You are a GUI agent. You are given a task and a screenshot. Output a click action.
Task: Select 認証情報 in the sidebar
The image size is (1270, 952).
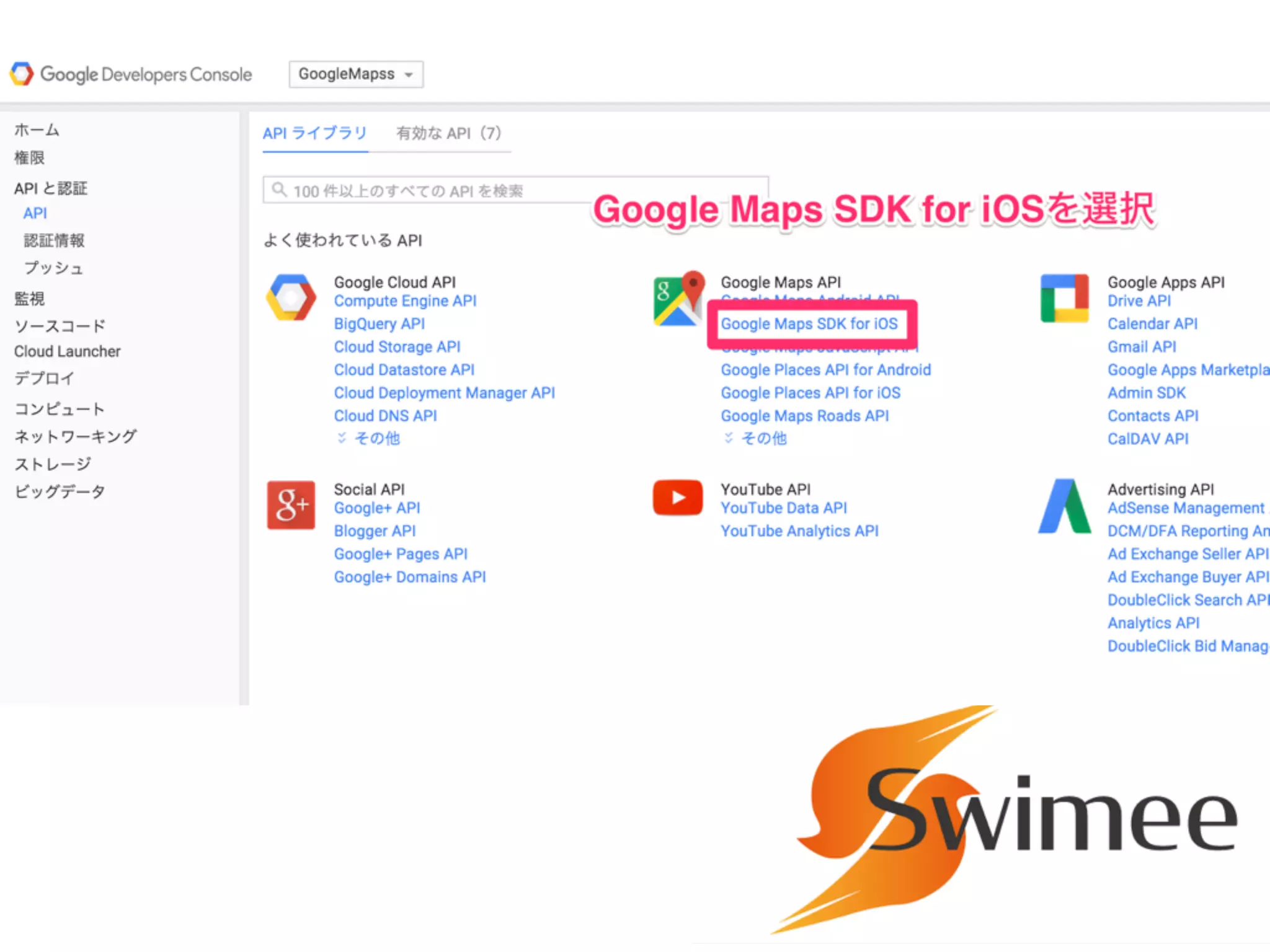click(x=54, y=240)
